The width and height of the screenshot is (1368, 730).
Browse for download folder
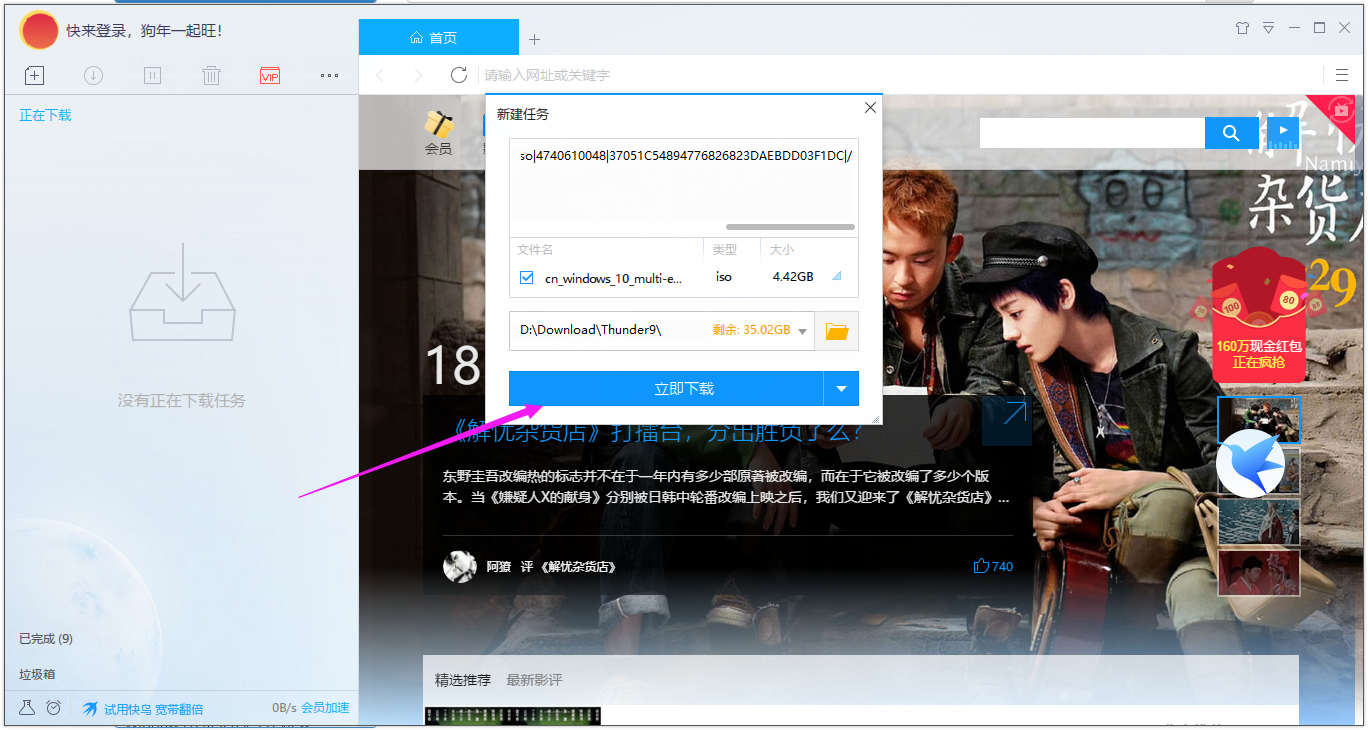pos(837,331)
